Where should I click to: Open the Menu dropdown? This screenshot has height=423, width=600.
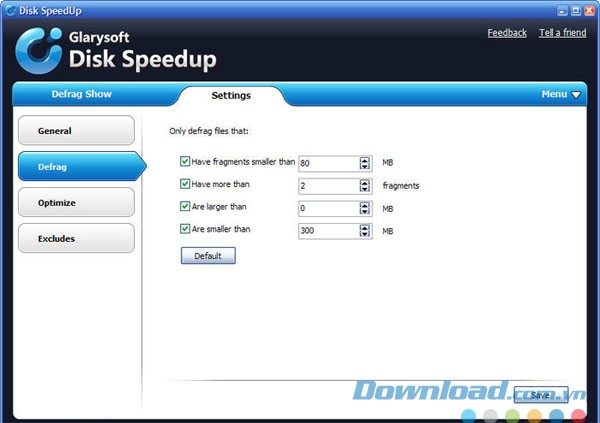561,94
